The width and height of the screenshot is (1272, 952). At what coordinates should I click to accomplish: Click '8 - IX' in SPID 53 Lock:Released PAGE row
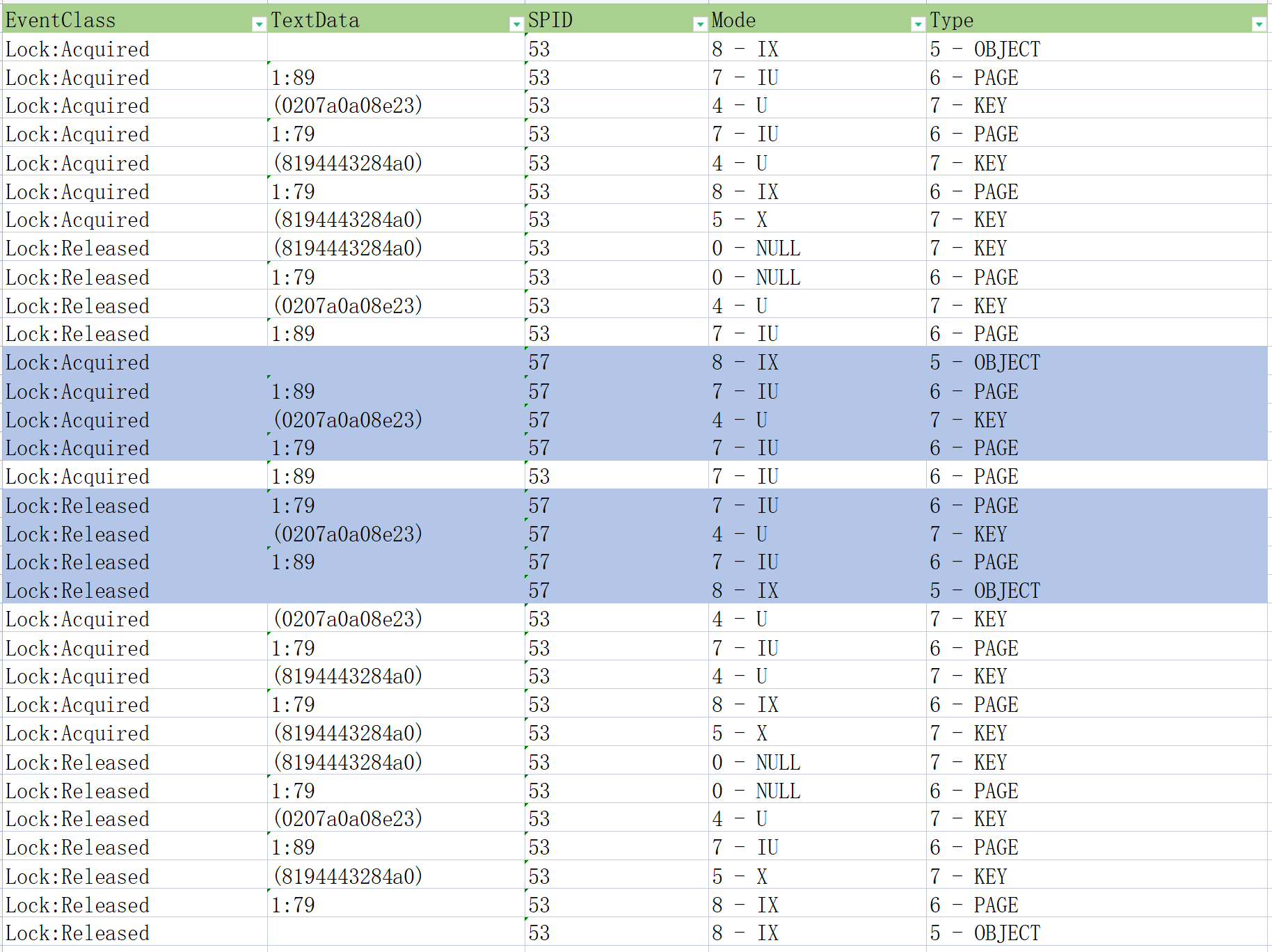tap(745, 905)
